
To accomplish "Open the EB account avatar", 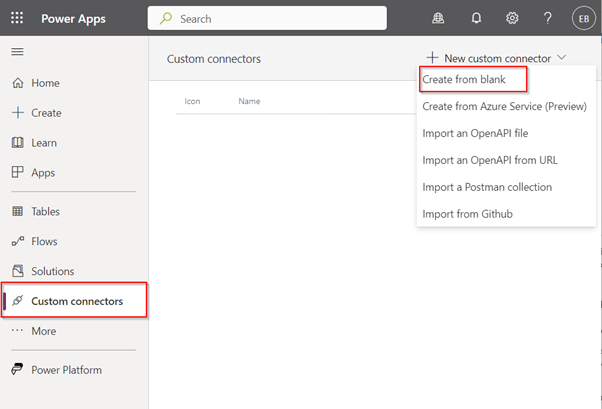I will [x=584, y=18].
